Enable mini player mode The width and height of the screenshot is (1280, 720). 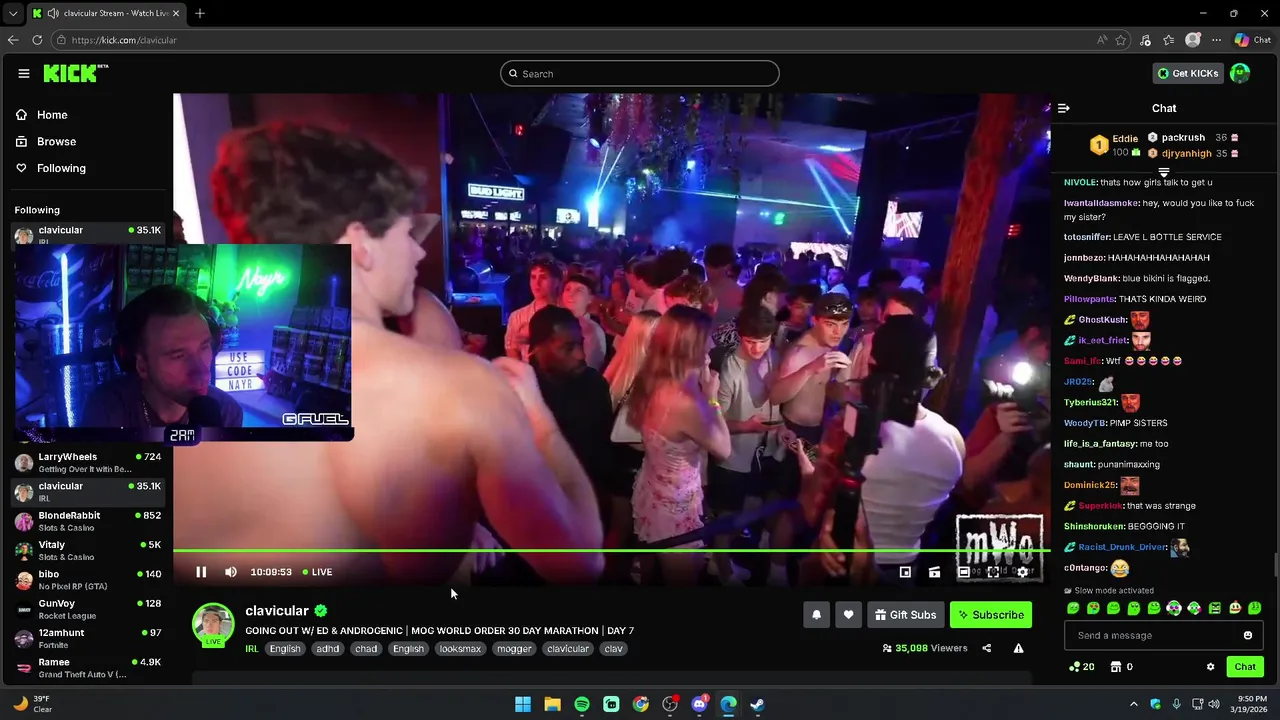[905, 572]
